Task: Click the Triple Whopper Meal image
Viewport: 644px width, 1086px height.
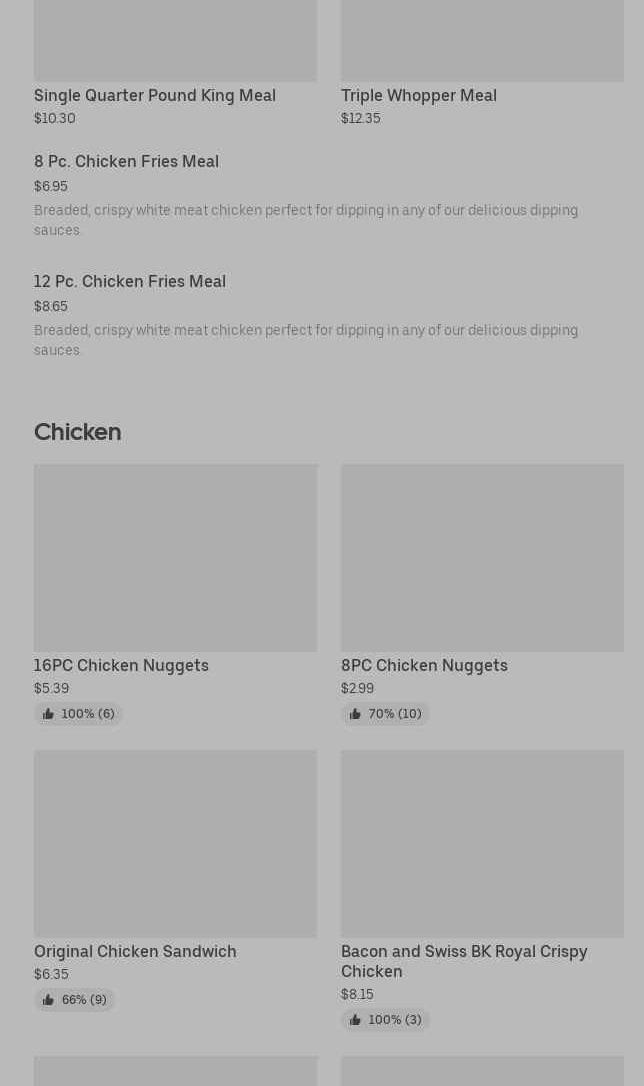Action: point(482,40)
